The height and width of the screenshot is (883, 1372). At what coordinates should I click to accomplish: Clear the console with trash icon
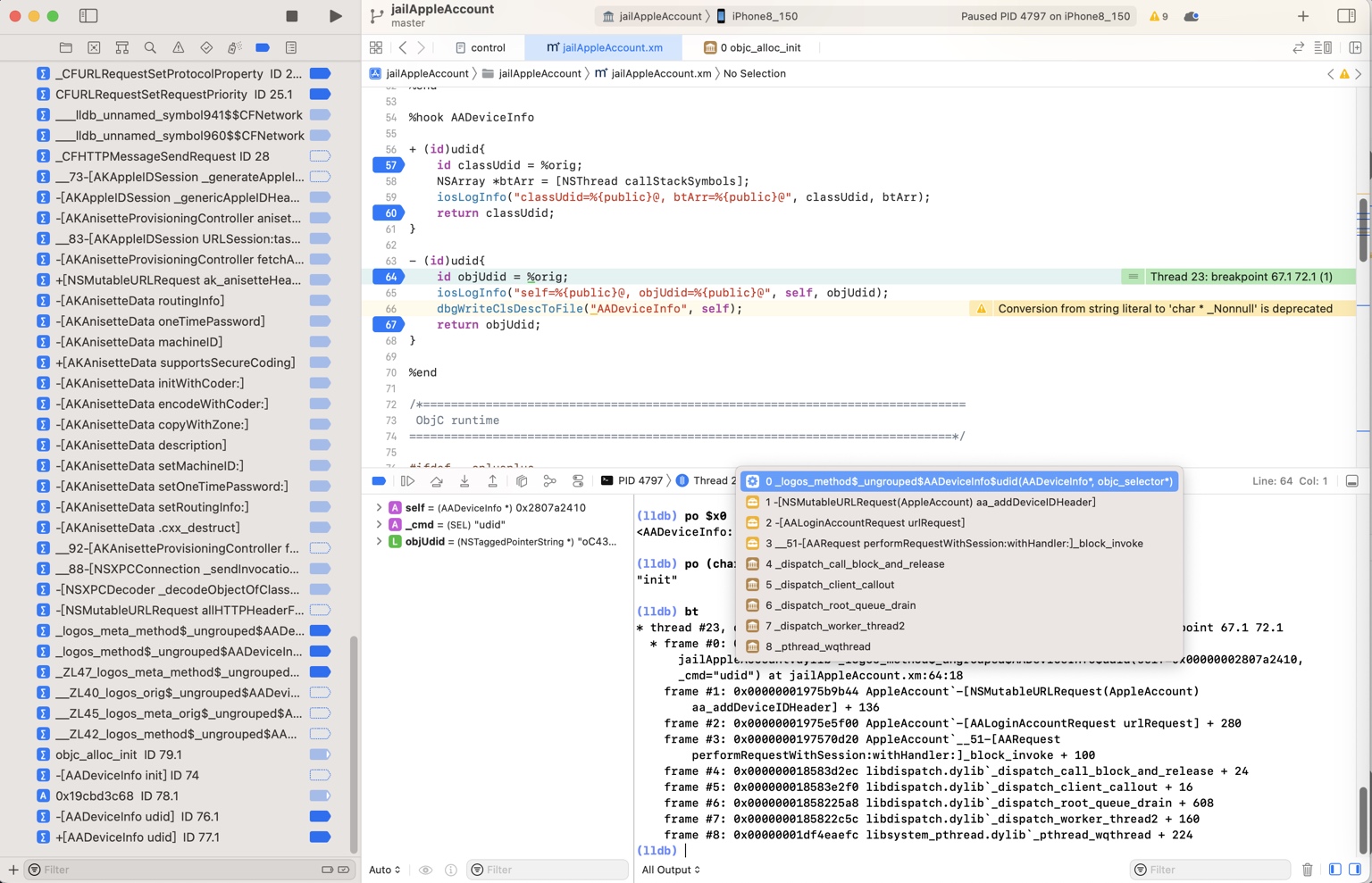[1308, 870]
